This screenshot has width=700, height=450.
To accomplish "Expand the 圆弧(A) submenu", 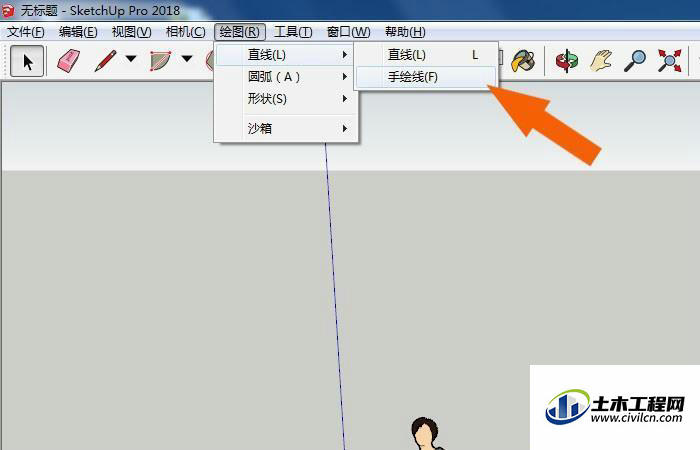I will 286,77.
